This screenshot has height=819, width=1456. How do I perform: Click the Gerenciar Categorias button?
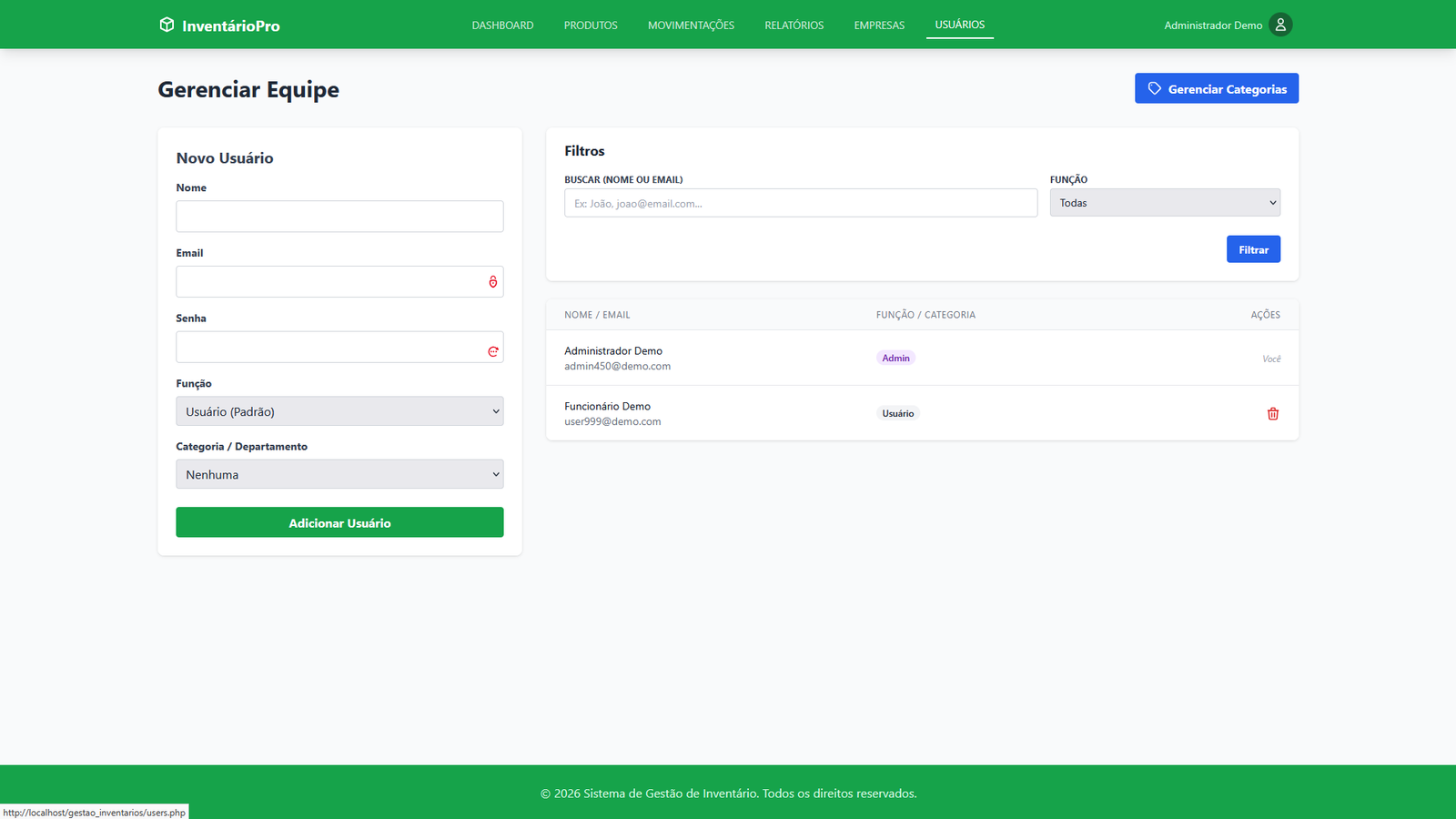1216,88
